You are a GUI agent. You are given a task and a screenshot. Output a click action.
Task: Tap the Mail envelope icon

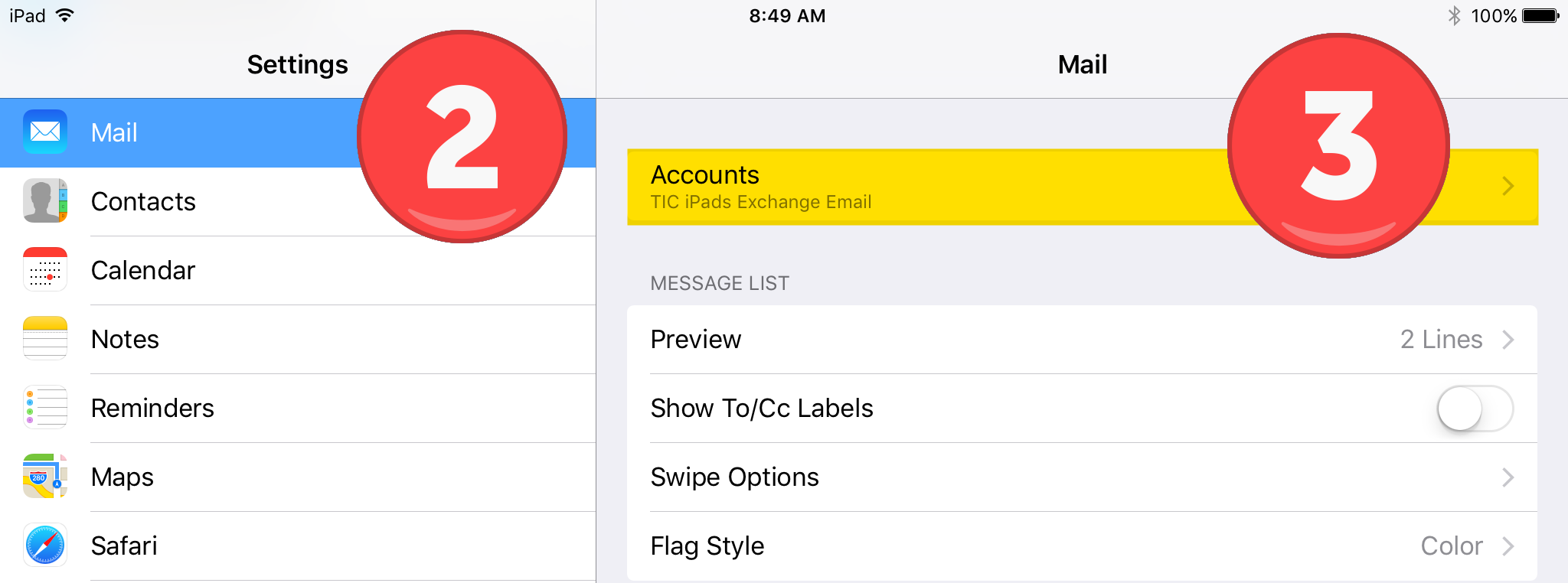45,132
